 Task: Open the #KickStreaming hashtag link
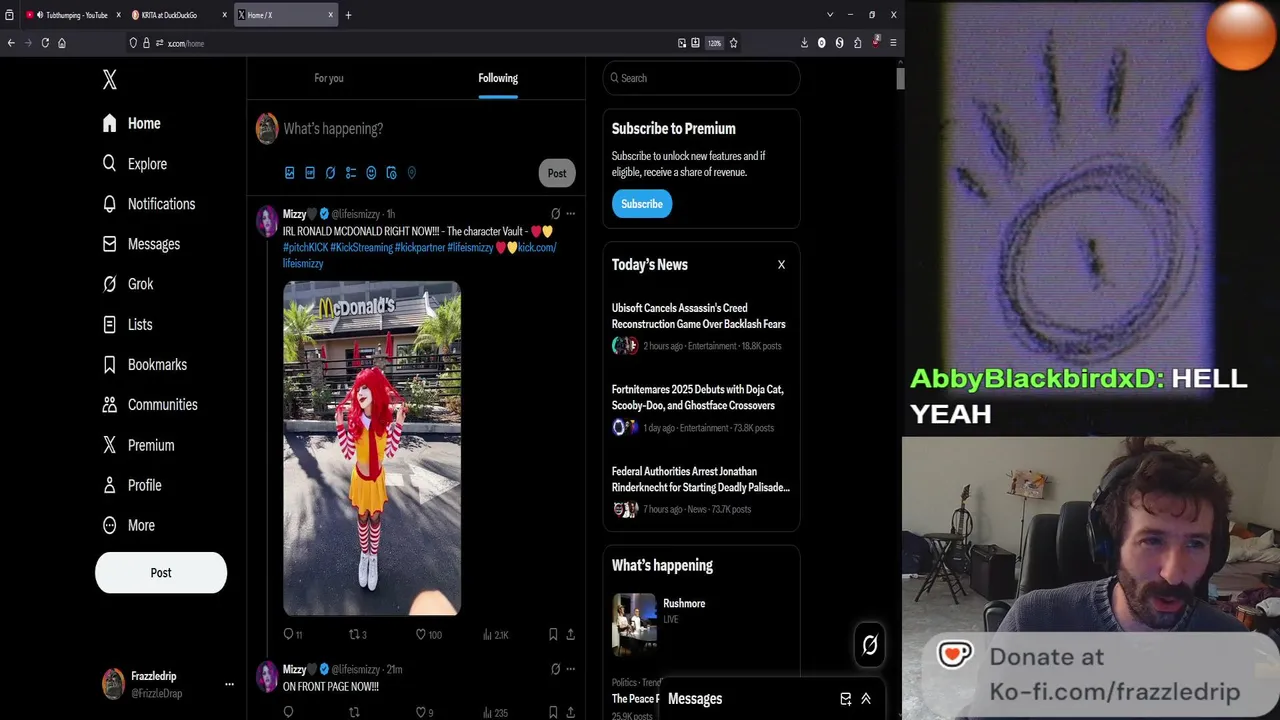pos(361,248)
